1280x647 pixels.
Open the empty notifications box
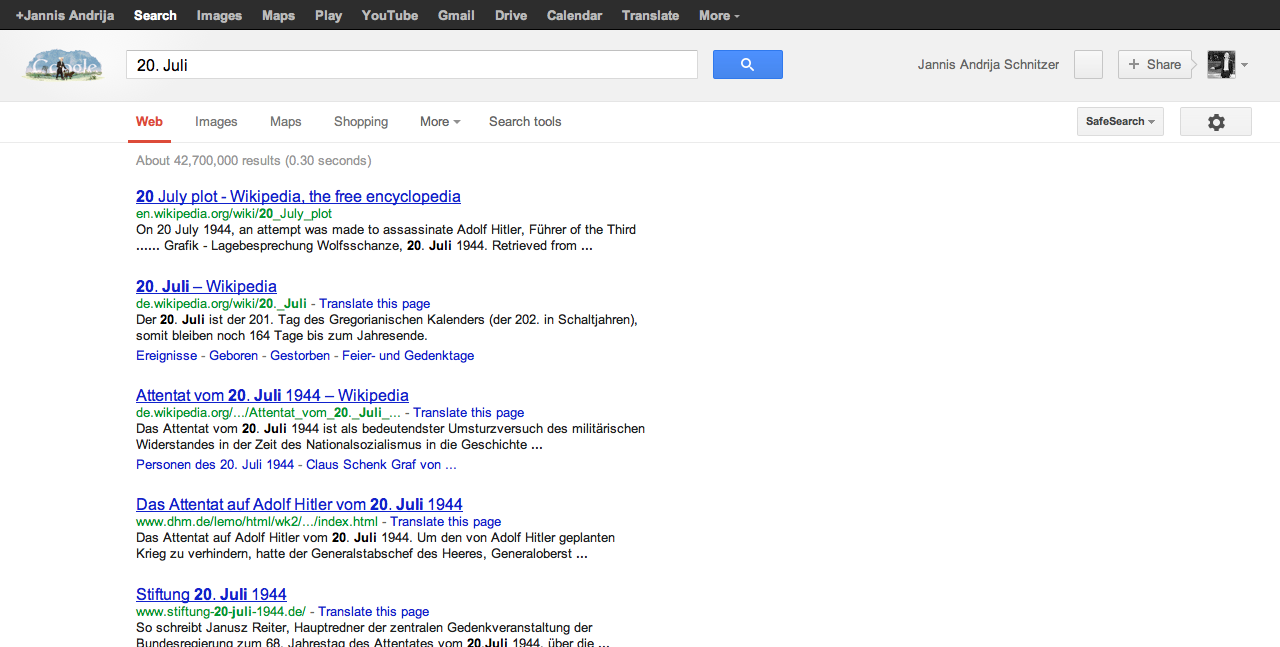coord(1088,64)
